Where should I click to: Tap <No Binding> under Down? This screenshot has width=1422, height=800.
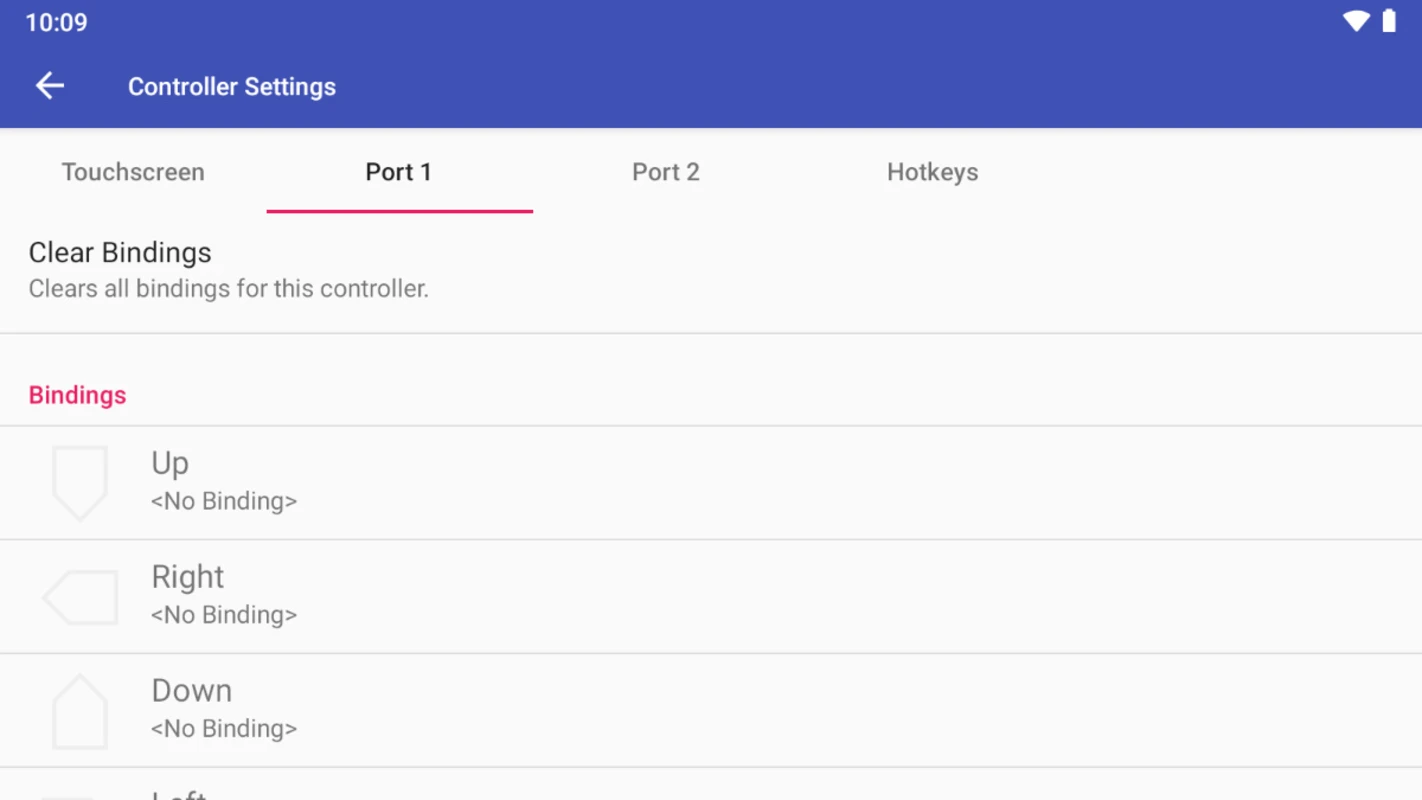tap(224, 729)
